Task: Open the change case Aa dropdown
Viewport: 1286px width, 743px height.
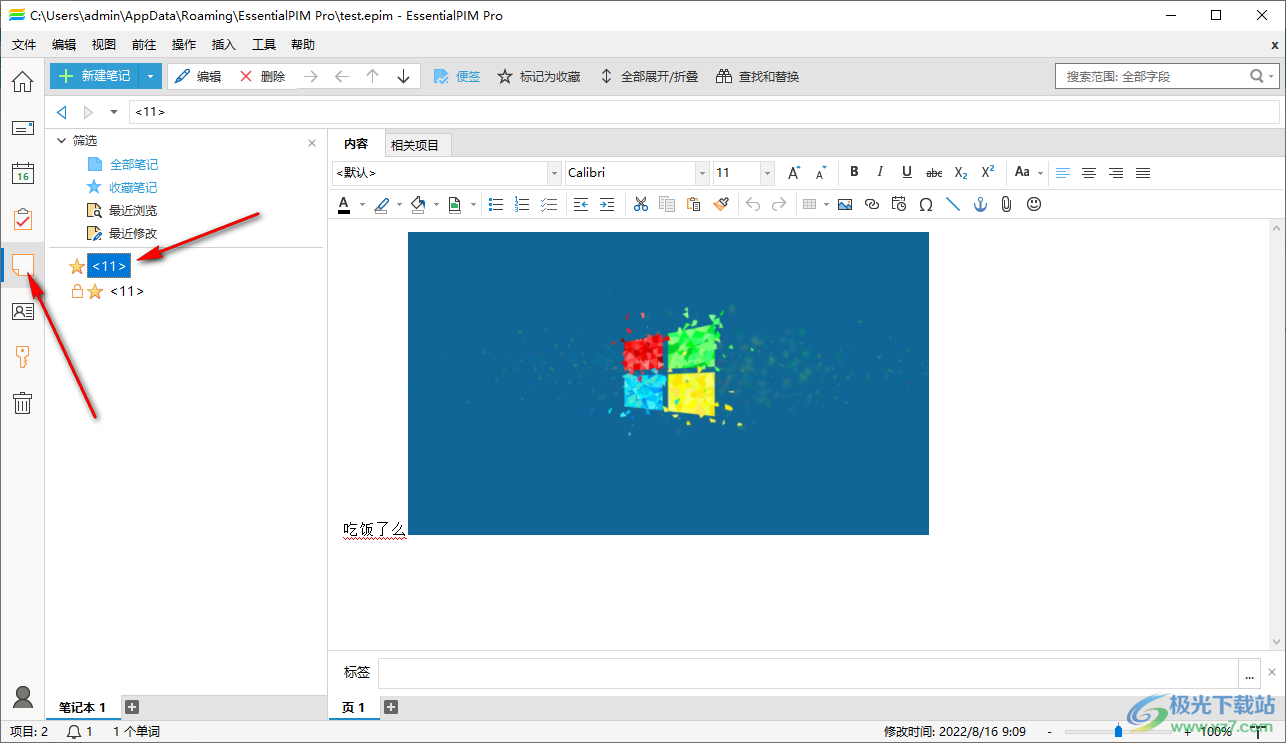Action: pyautogui.click(x=1040, y=173)
